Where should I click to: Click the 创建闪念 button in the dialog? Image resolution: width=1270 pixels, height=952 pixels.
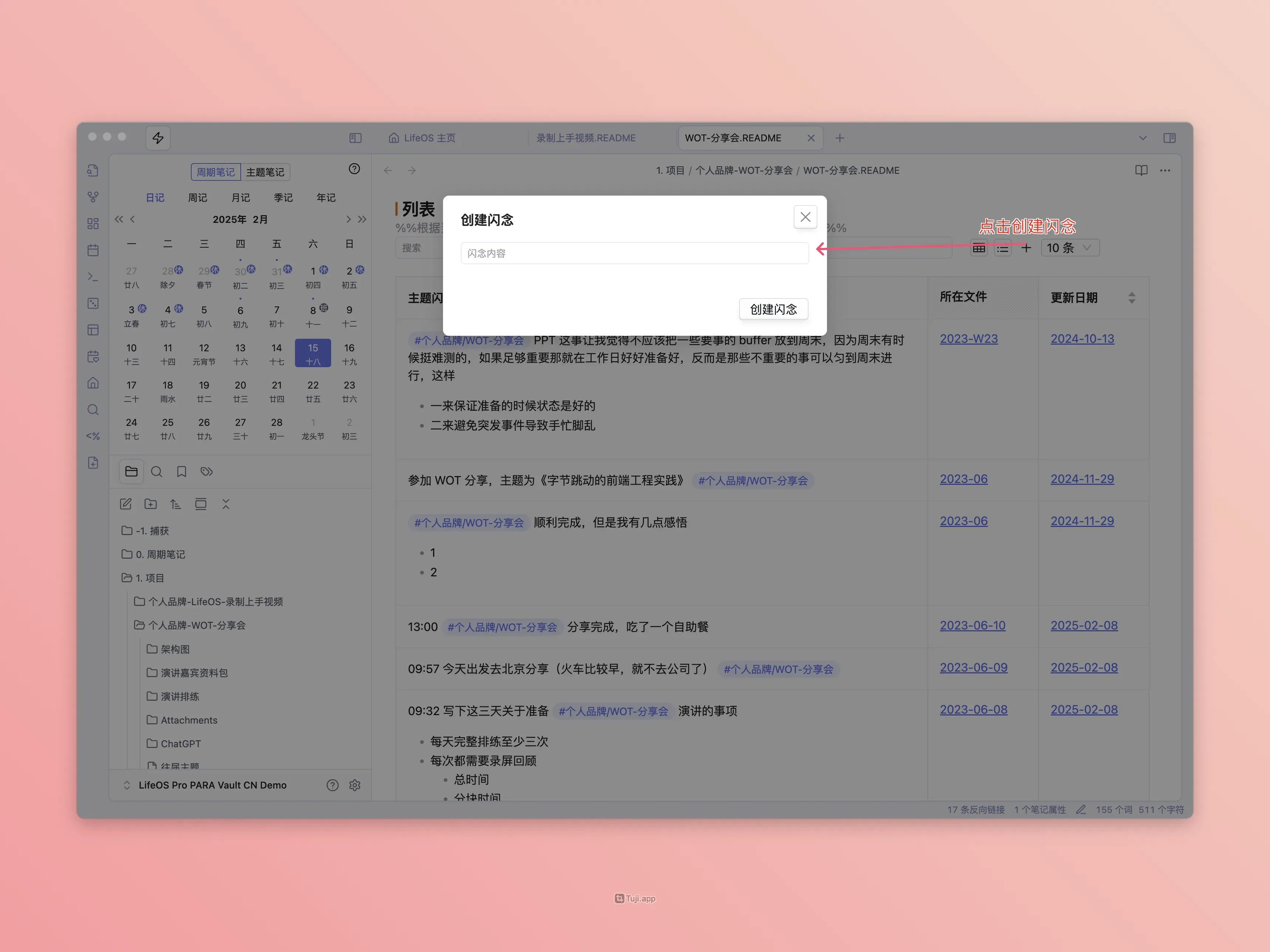773,309
